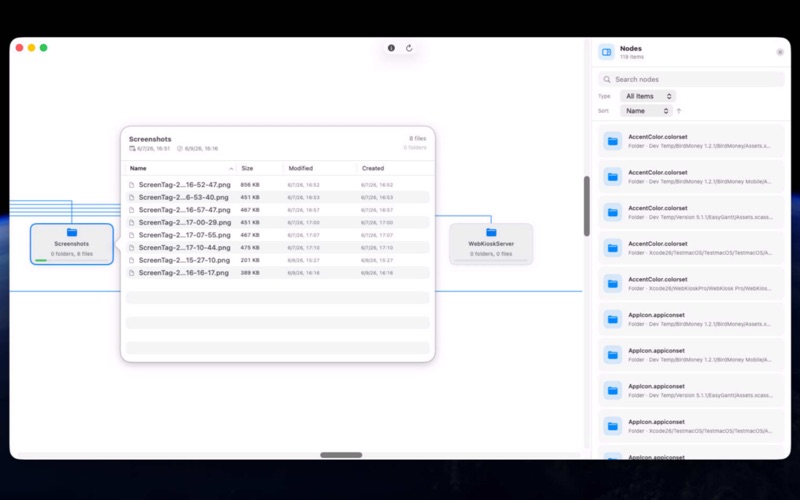Click the WebKioskServer node folder icon
The width and height of the screenshot is (800, 500).
(491, 233)
